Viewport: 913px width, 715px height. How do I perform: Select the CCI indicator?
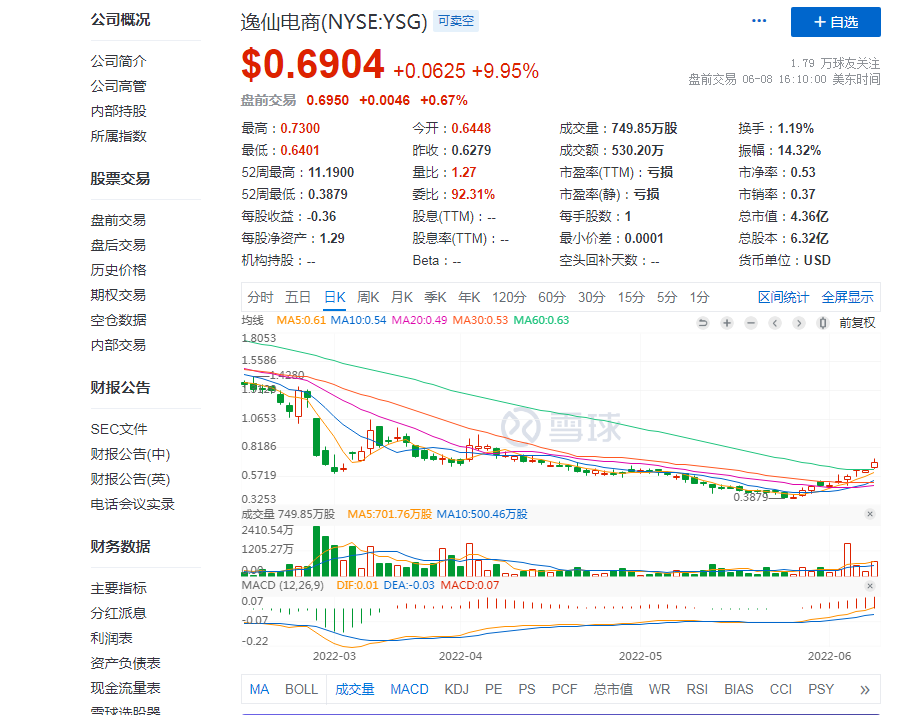point(781,689)
